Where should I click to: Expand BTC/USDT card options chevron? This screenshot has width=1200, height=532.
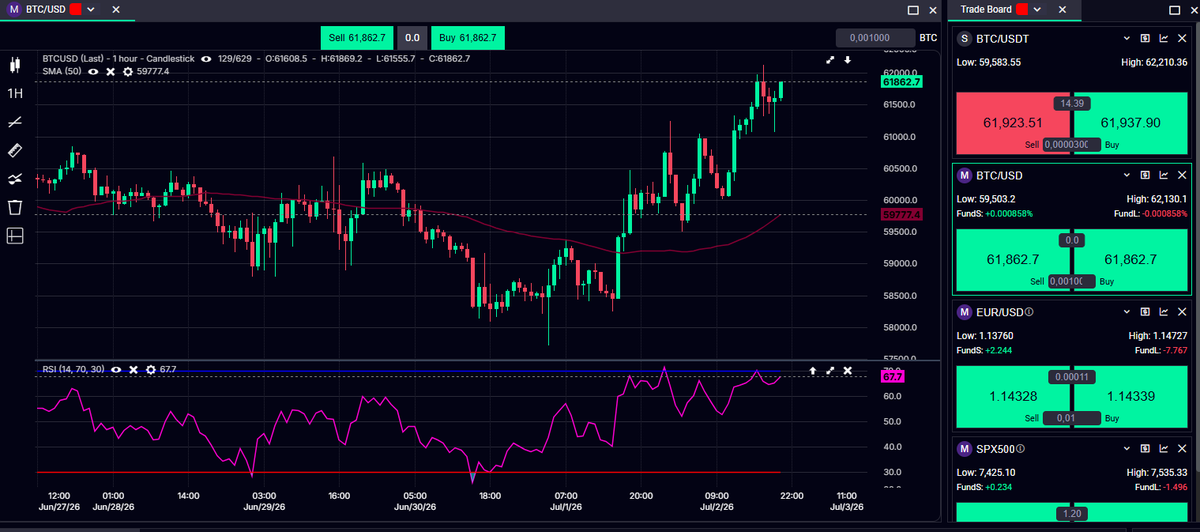tap(1127, 39)
